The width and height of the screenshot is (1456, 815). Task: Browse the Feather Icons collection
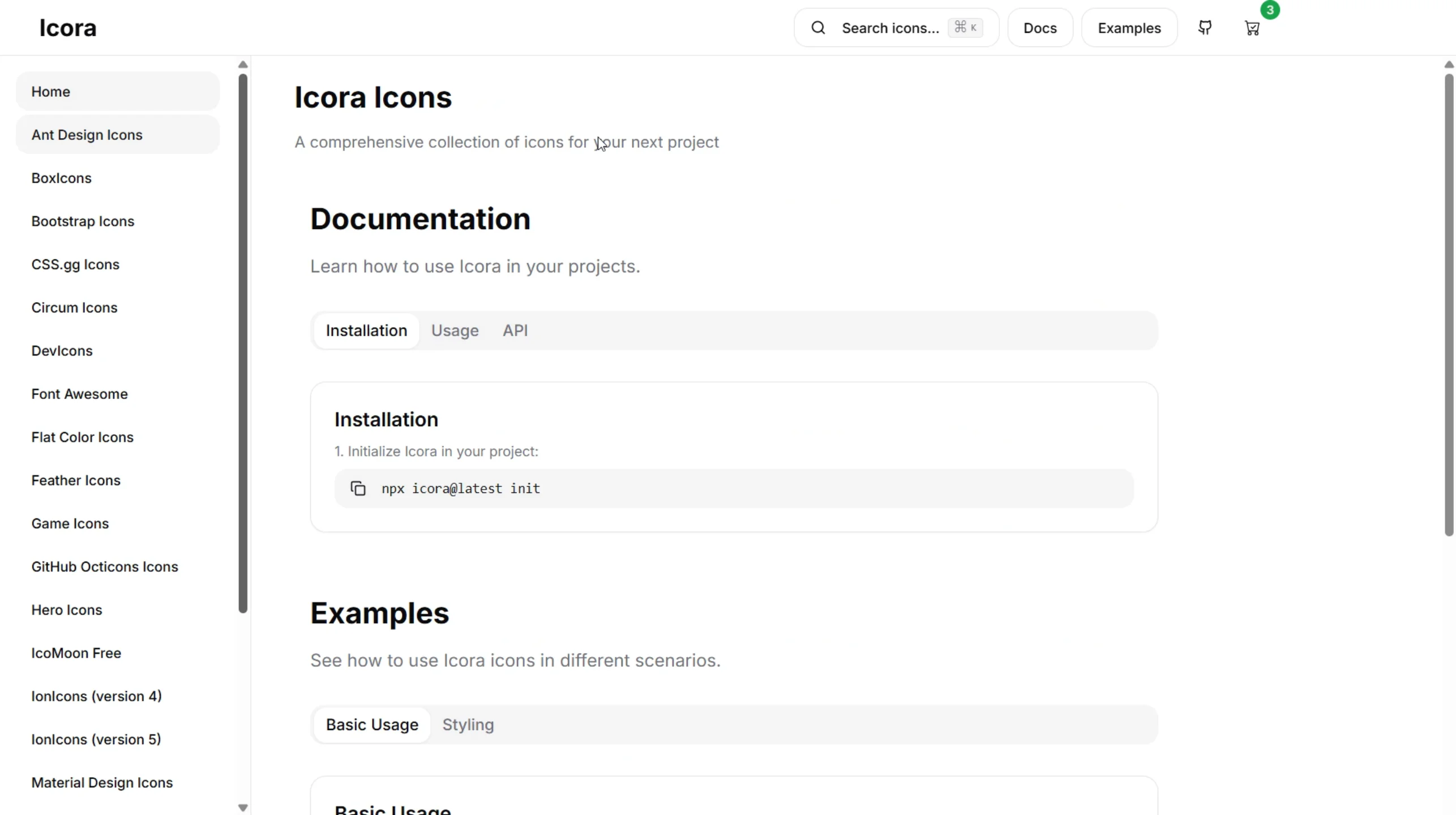pos(76,481)
